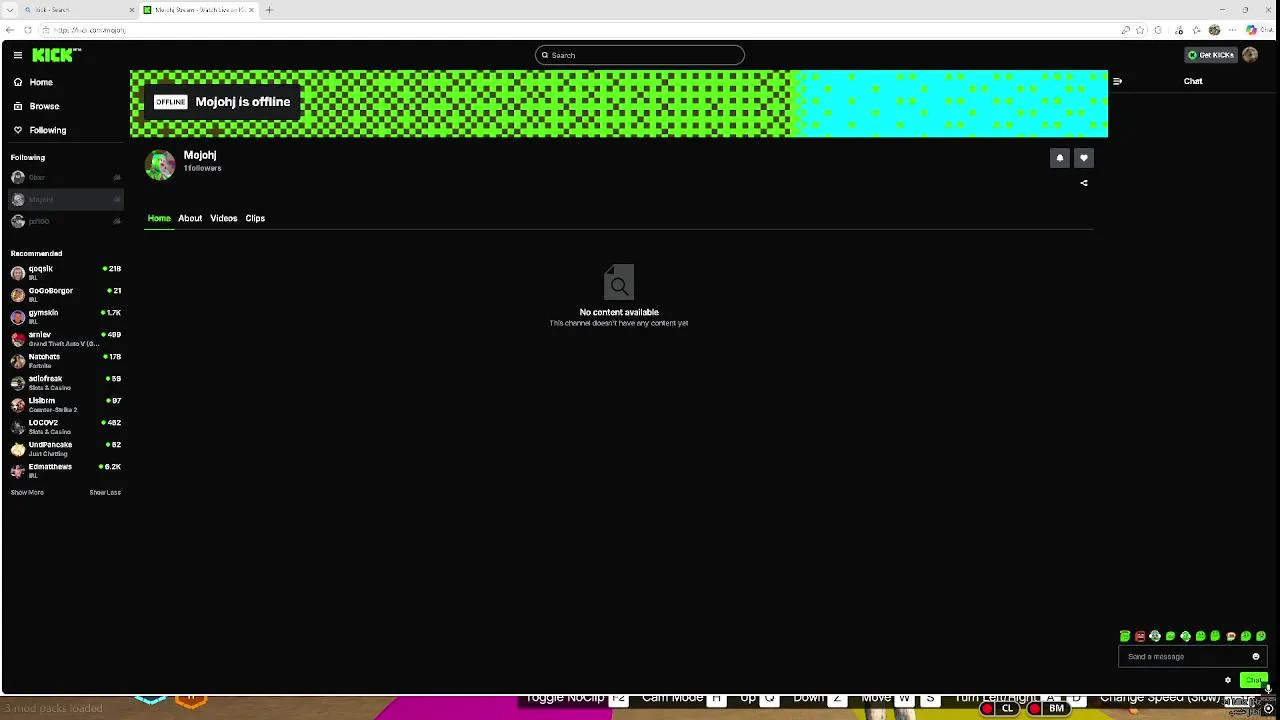Screen dimensions: 1280x720
Task: Click the microphone icon at bottom right
Action: 1268,690
